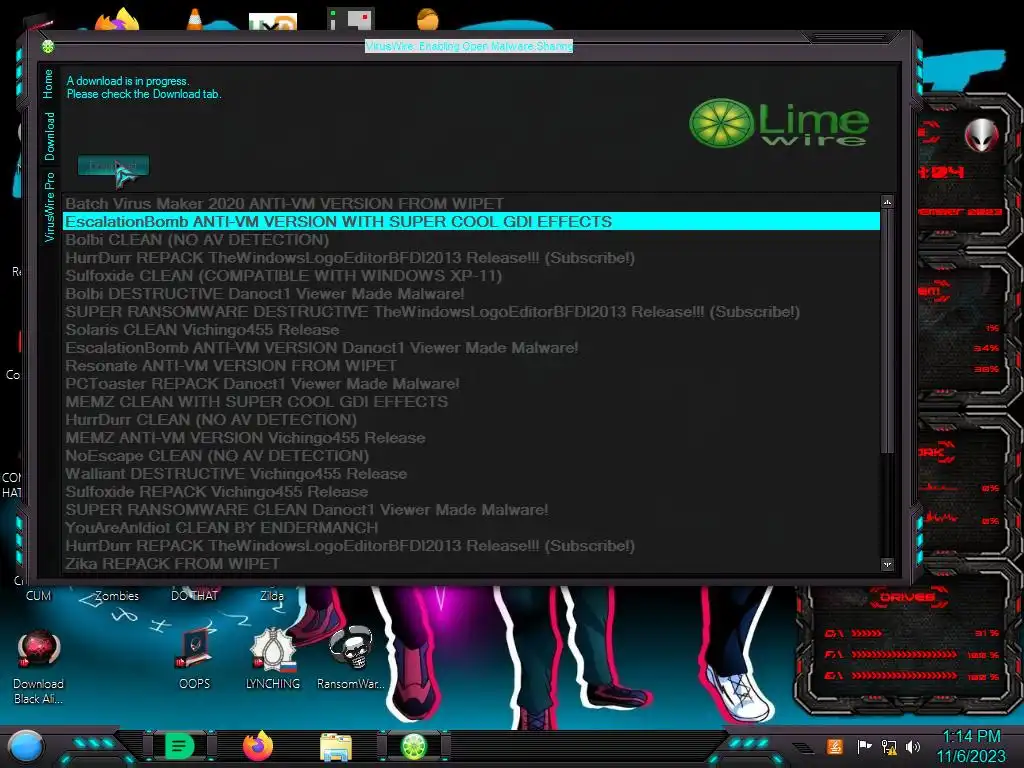The height and width of the screenshot is (768, 1024).
Task: Click the Zombies desktop label
Action: 117,596
